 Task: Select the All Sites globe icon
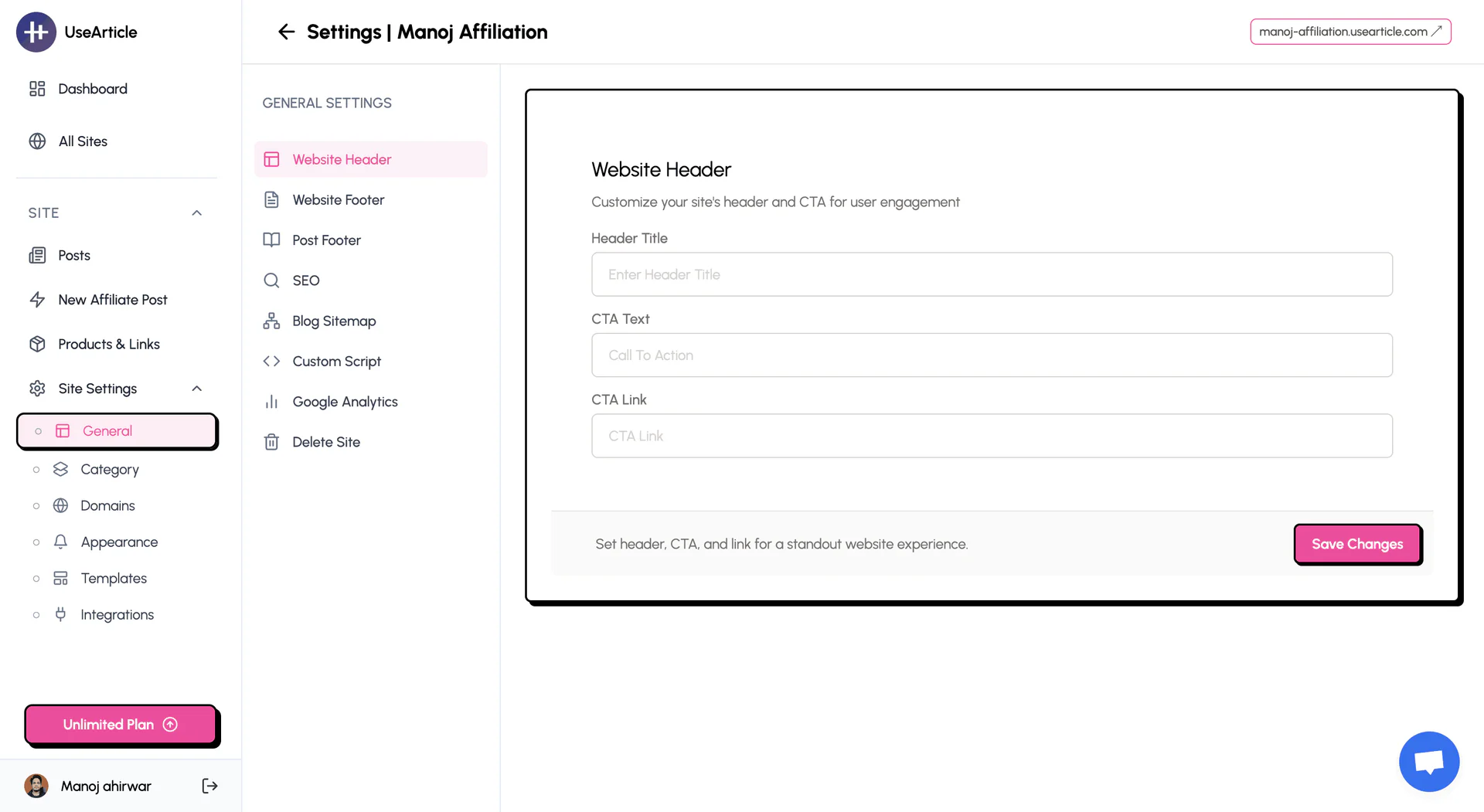tap(37, 141)
